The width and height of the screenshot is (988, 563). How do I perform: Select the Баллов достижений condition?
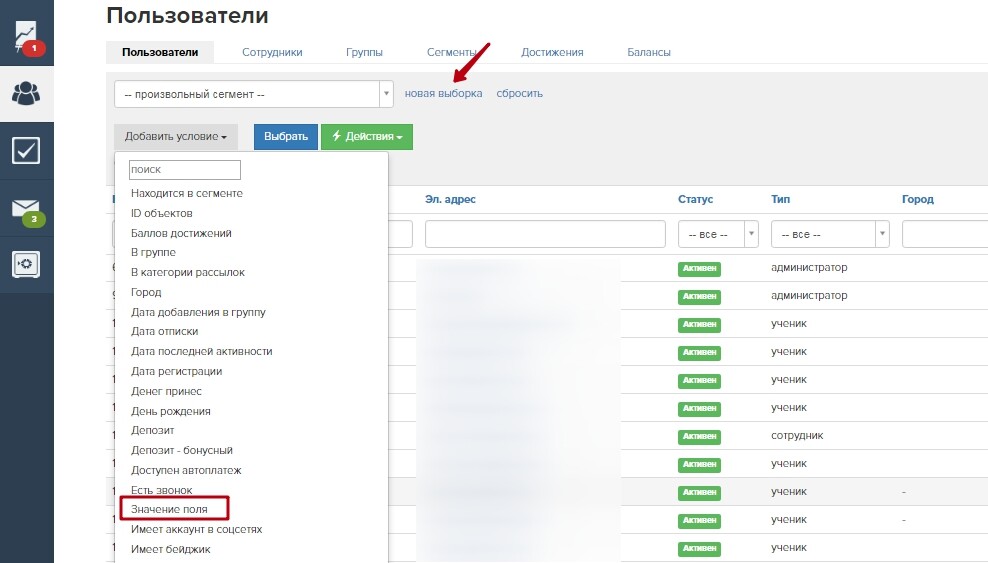[x=181, y=233]
